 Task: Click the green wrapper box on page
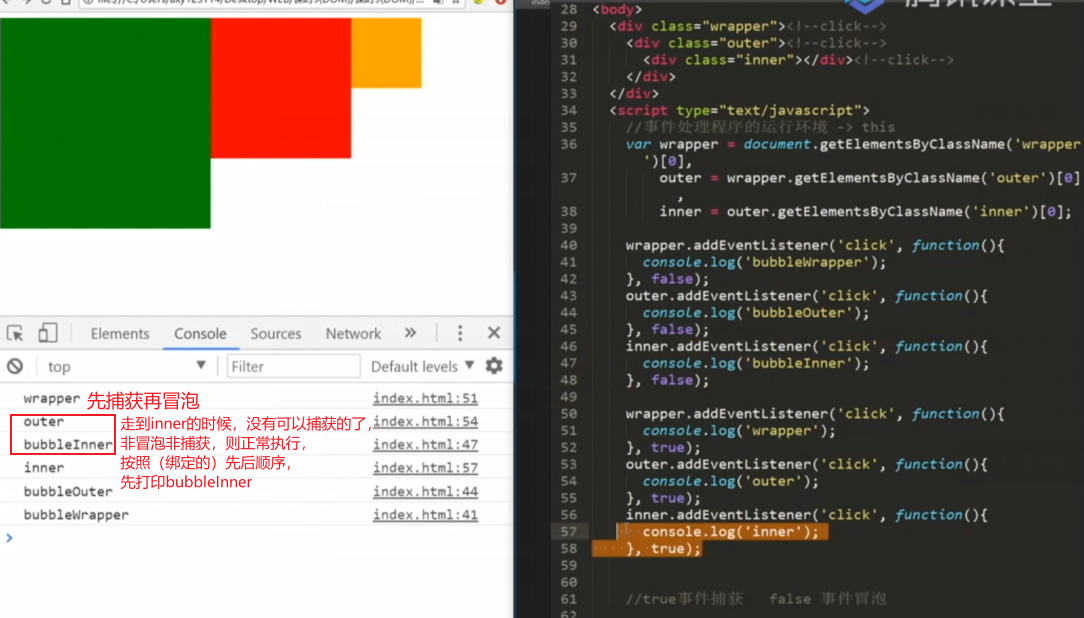(105, 123)
